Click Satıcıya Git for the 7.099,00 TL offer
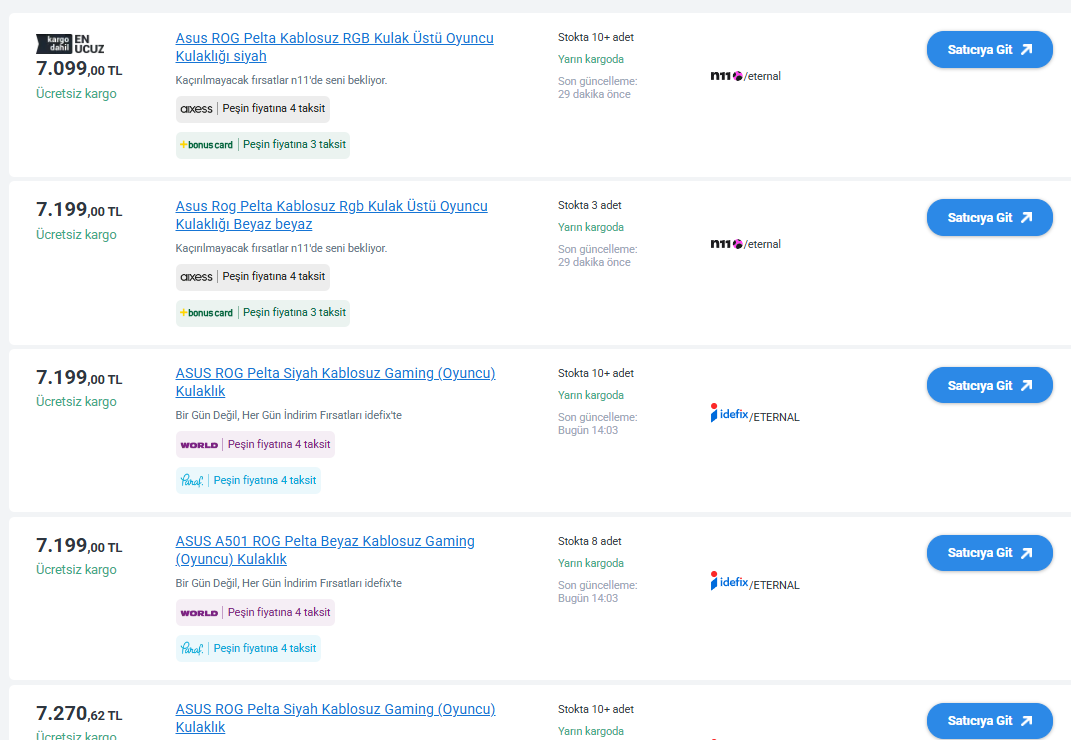This screenshot has height=740, width=1071. [x=990, y=49]
